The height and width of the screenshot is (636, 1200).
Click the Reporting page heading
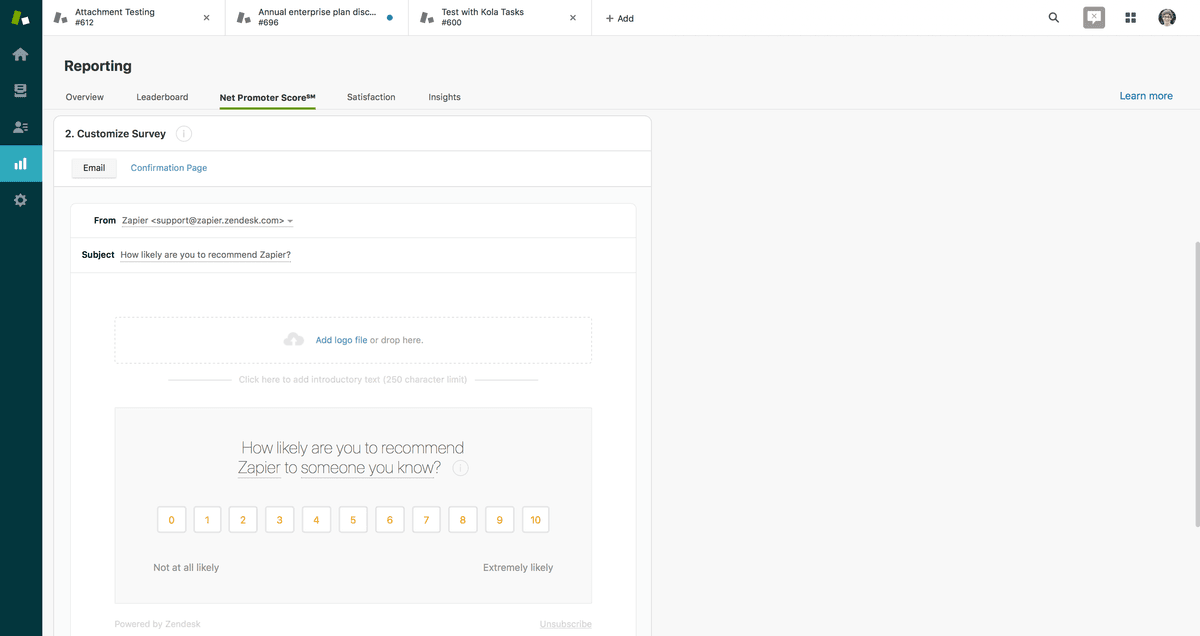(98, 66)
